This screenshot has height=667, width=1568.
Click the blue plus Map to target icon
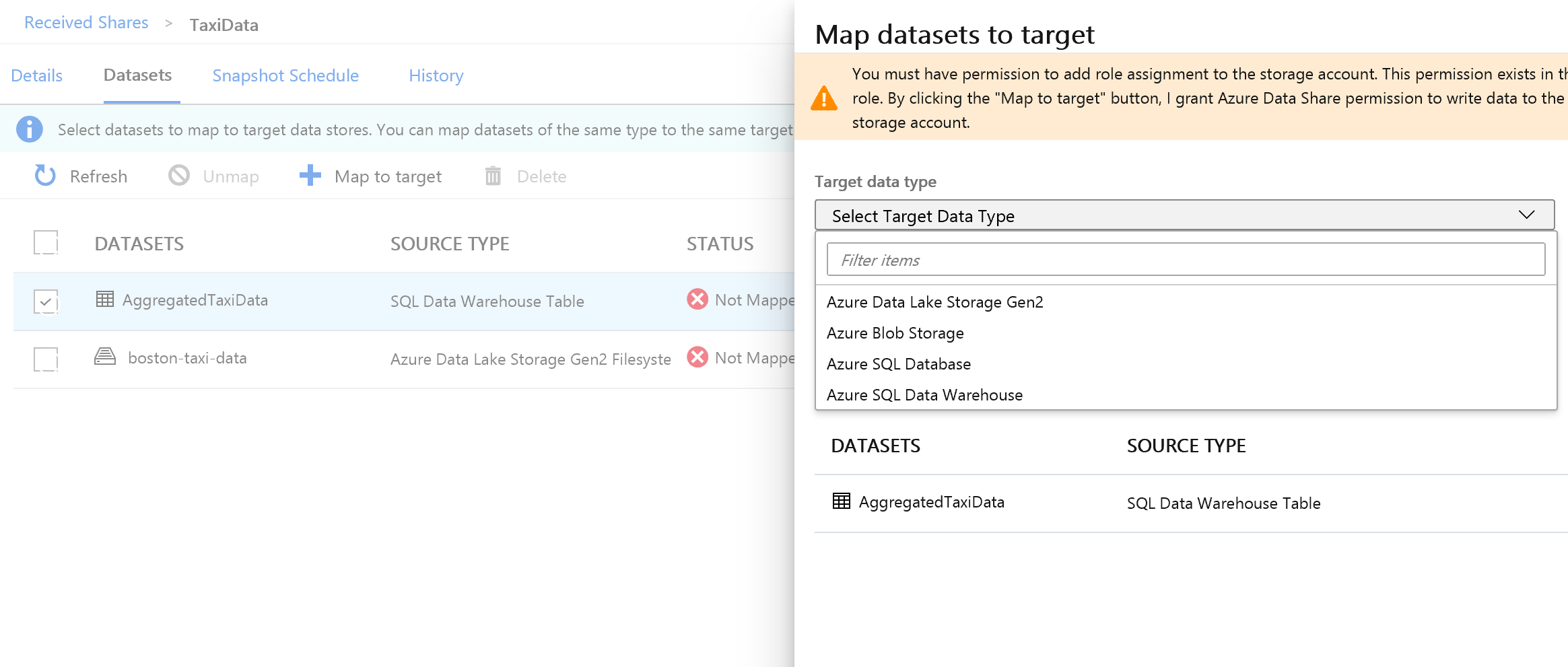tap(310, 175)
